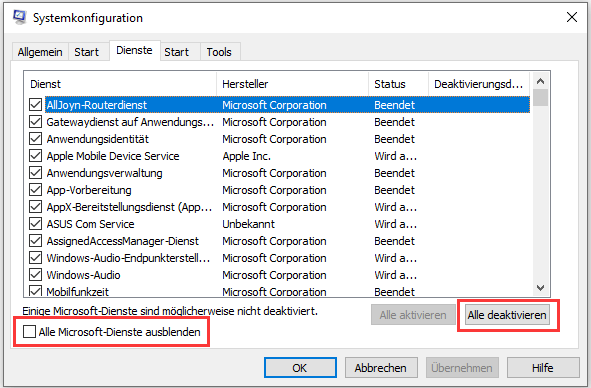Viewport: 591px width, 388px height.
Task: Click Wird a... status of ASUS Com Service
Action: pos(395,224)
